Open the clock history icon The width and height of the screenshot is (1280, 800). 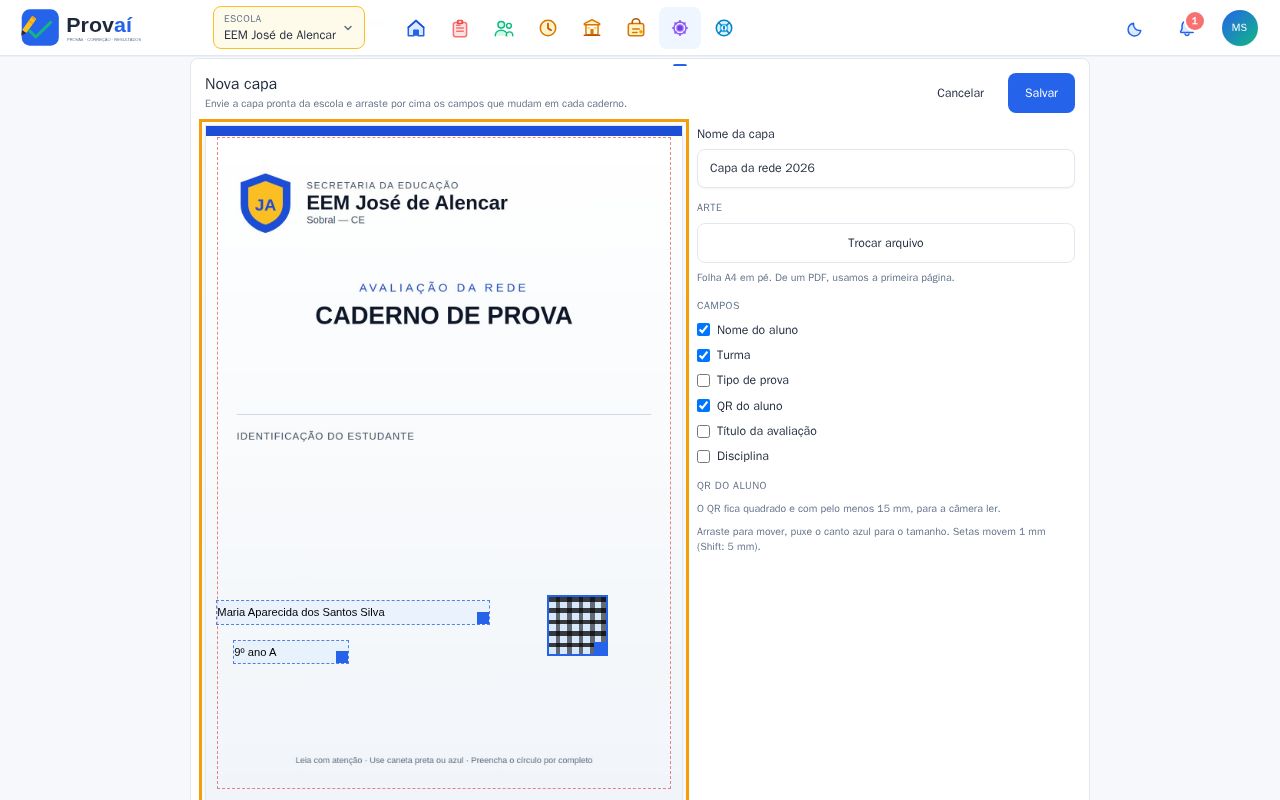tap(548, 28)
